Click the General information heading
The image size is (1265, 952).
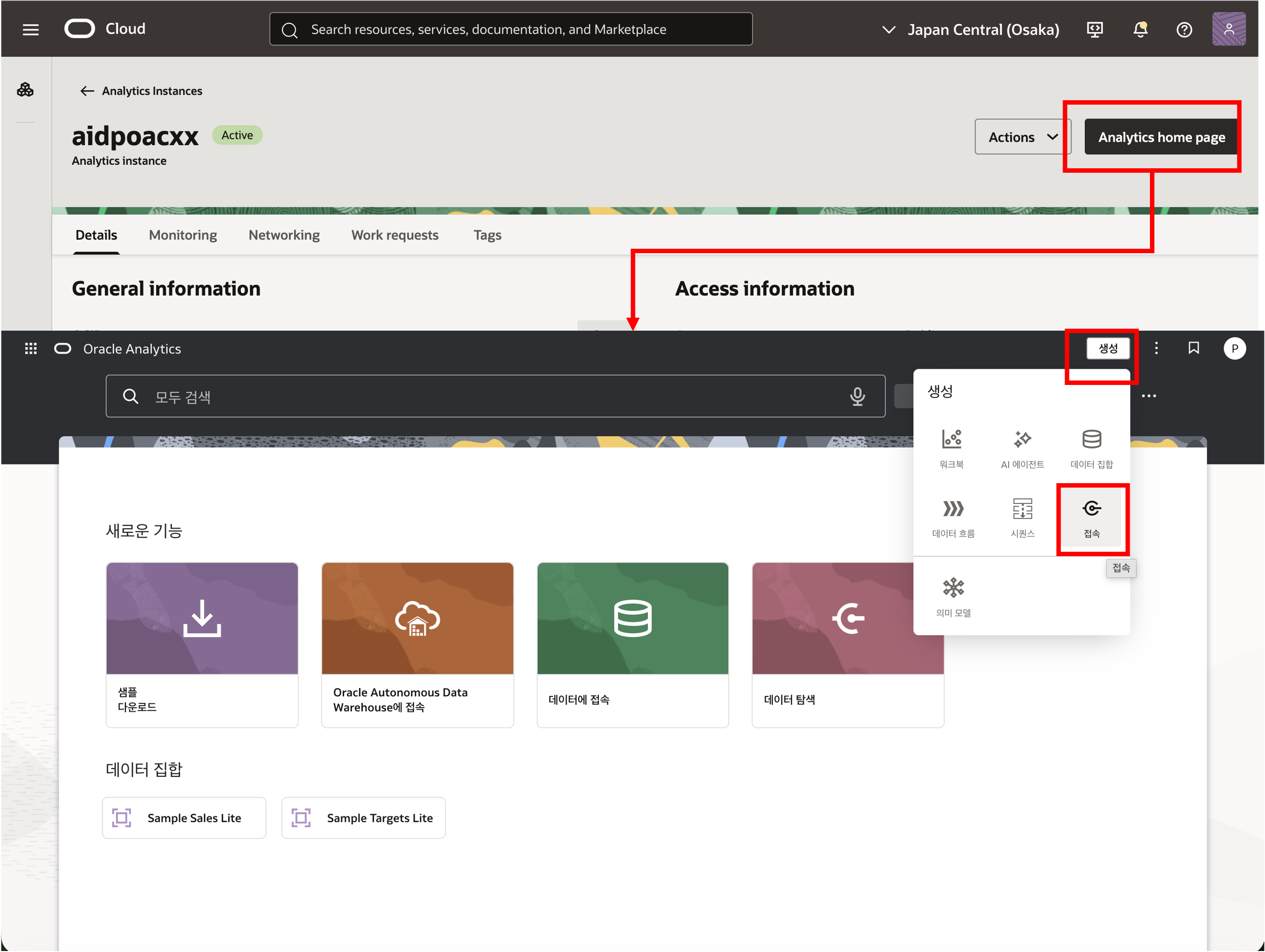pos(166,289)
